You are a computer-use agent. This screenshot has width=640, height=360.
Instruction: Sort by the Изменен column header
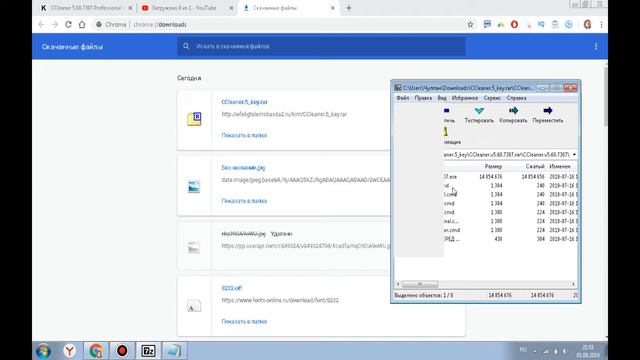coord(560,167)
